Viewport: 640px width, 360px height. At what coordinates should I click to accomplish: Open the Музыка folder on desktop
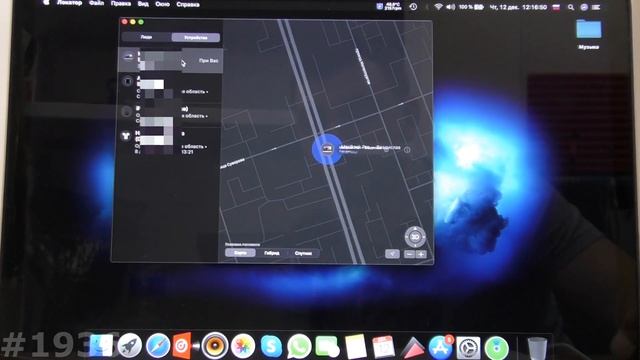tap(589, 34)
